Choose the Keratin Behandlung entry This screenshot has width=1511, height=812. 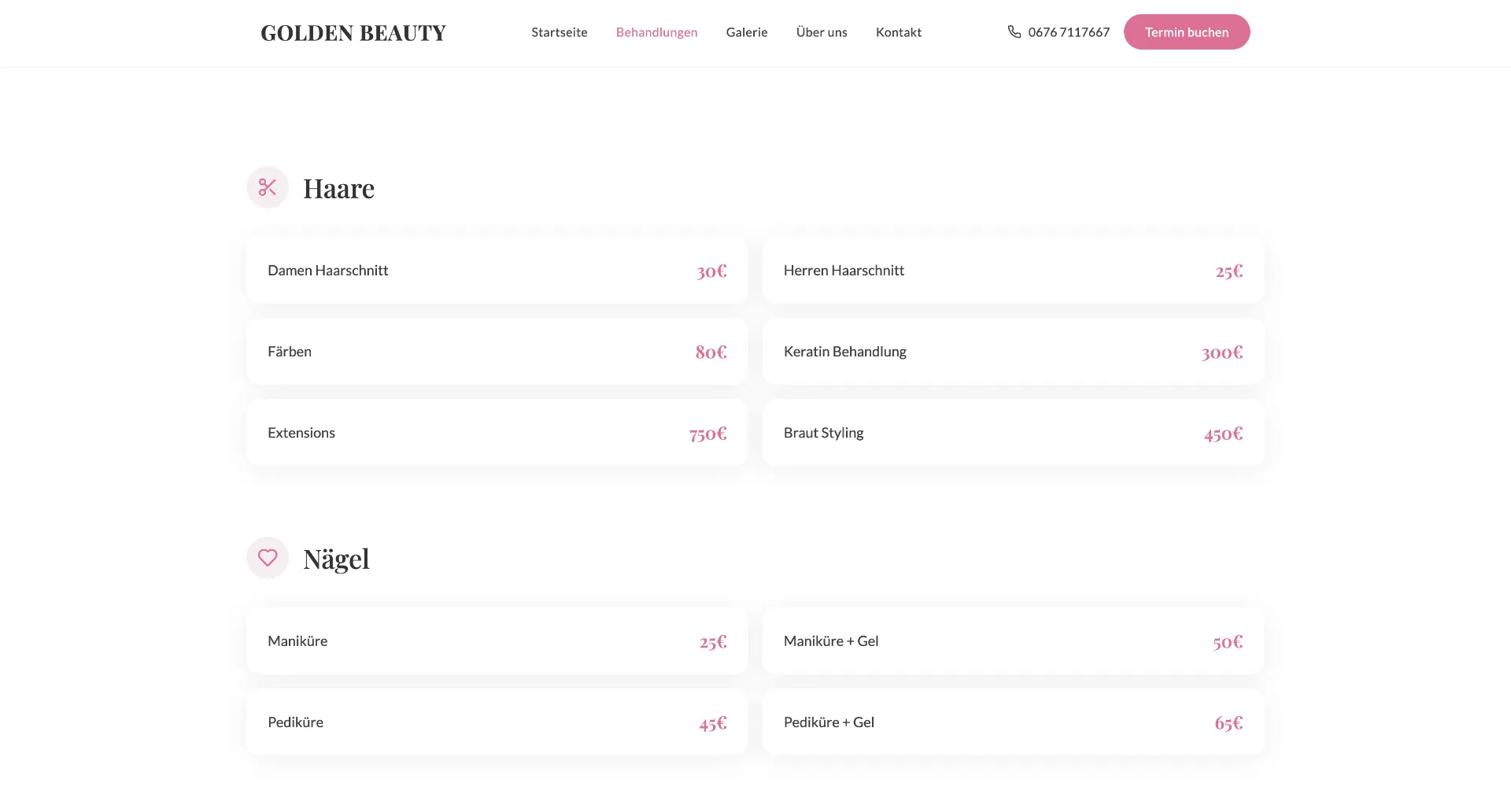[x=1014, y=352]
